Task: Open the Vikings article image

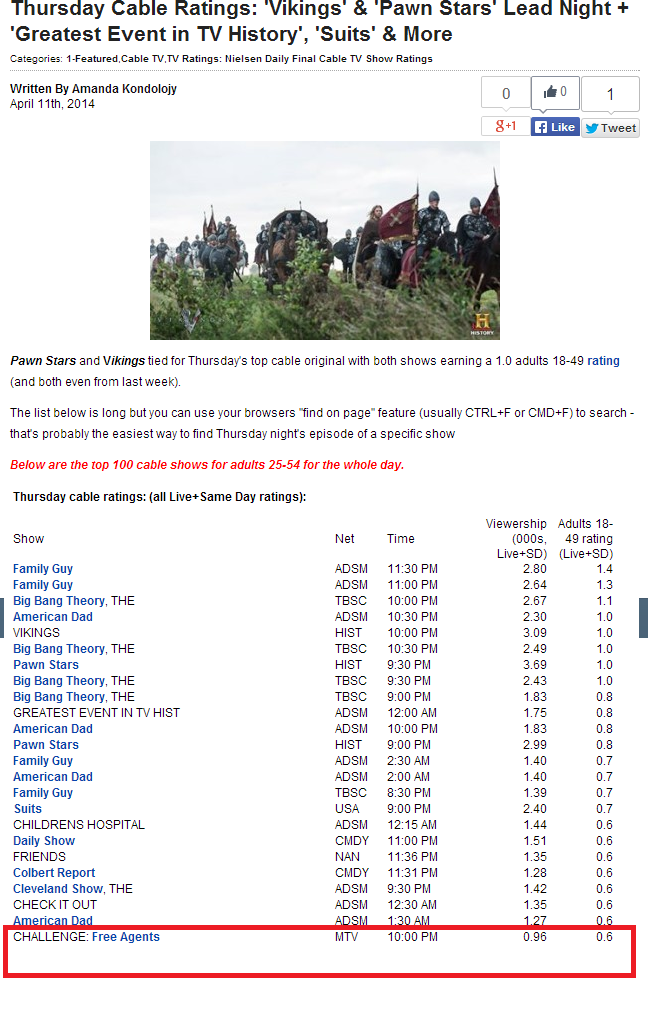Action: click(x=325, y=240)
